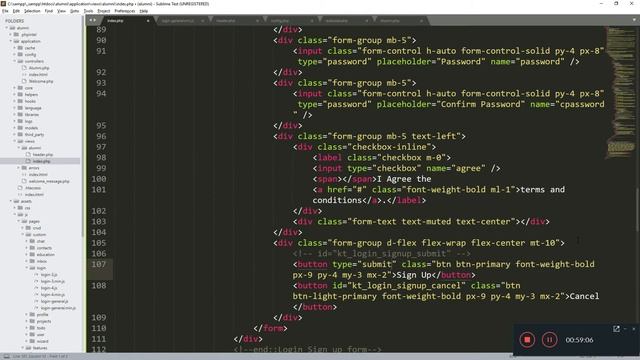
Task: Click the helpers folder icon
Action: click(x=20, y=94)
